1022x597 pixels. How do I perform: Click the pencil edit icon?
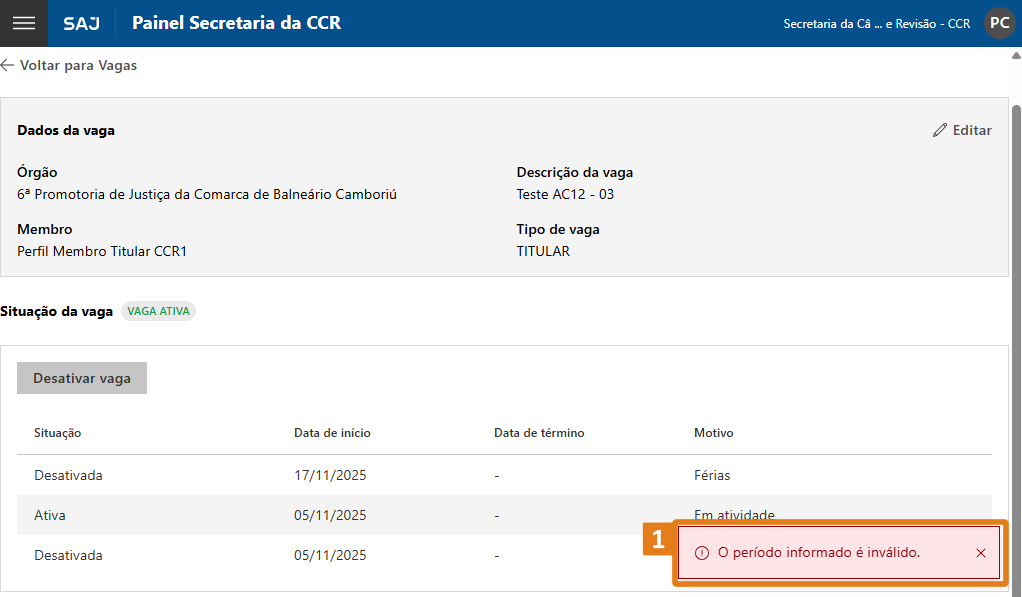tap(939, 130)
